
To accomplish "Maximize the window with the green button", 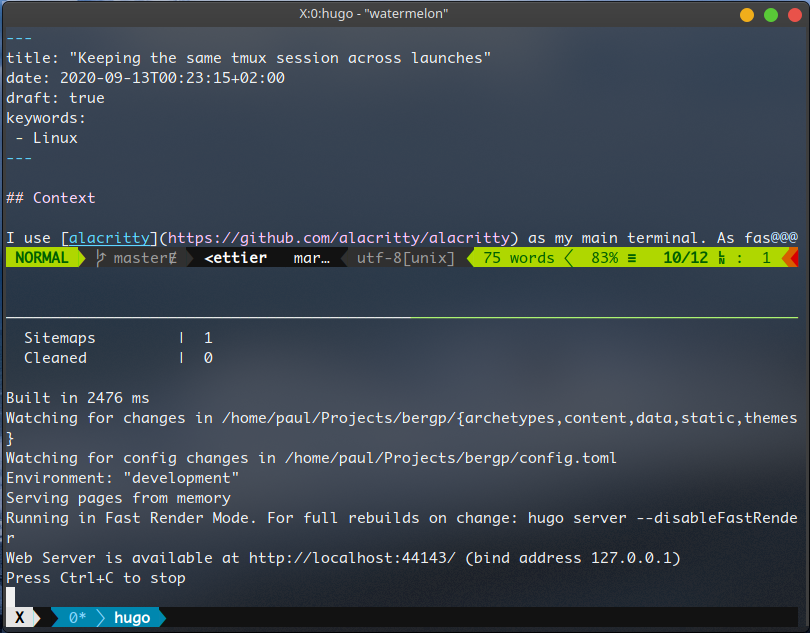I will (x=771, y=15).
